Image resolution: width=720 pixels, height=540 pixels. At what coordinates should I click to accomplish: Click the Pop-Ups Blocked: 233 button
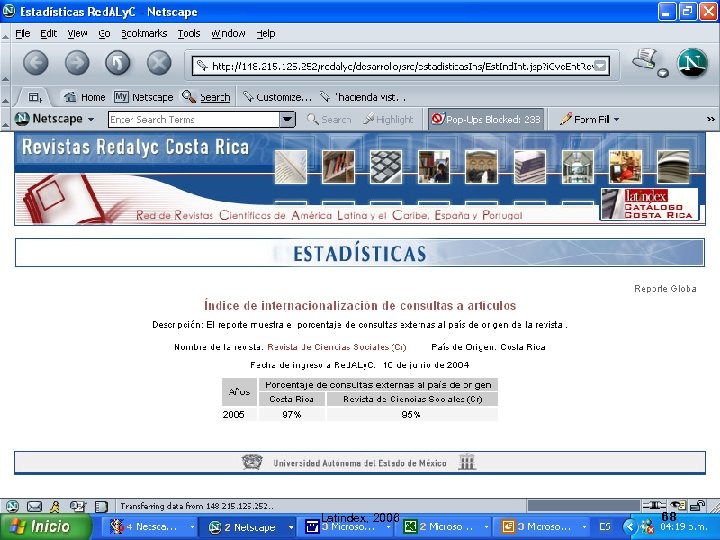coord(486,119)
